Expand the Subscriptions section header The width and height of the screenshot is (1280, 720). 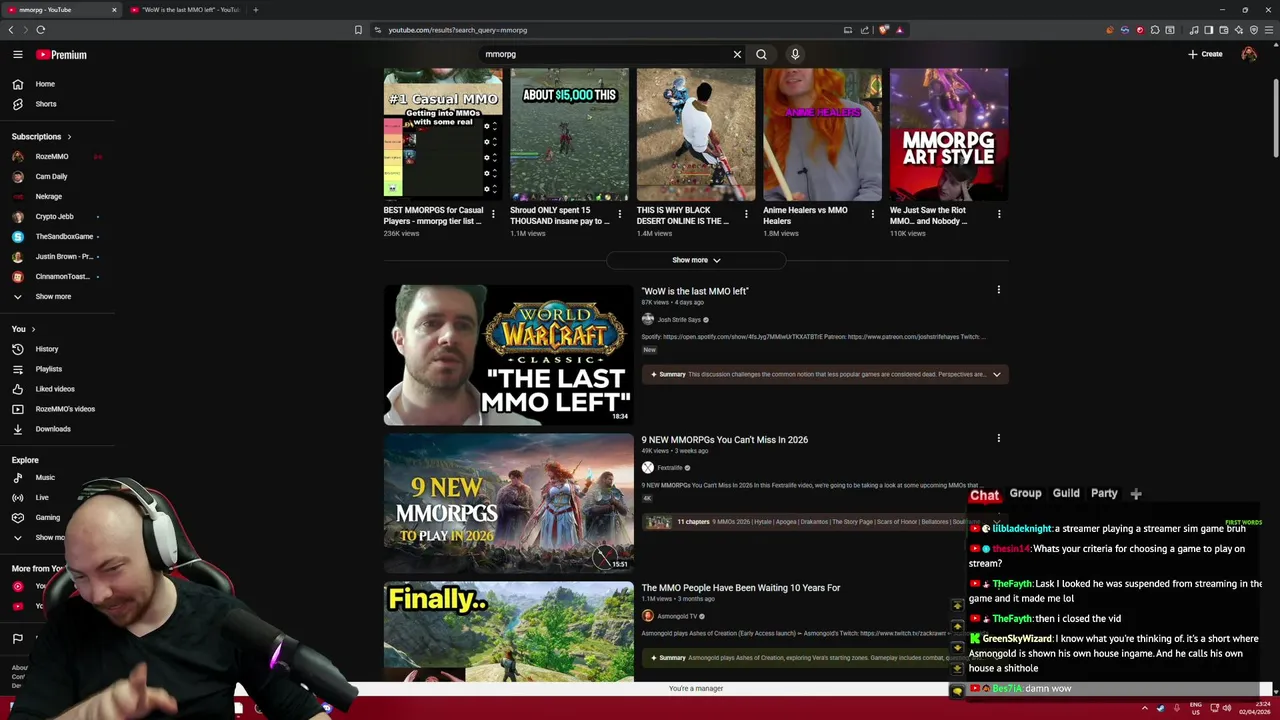41,137
